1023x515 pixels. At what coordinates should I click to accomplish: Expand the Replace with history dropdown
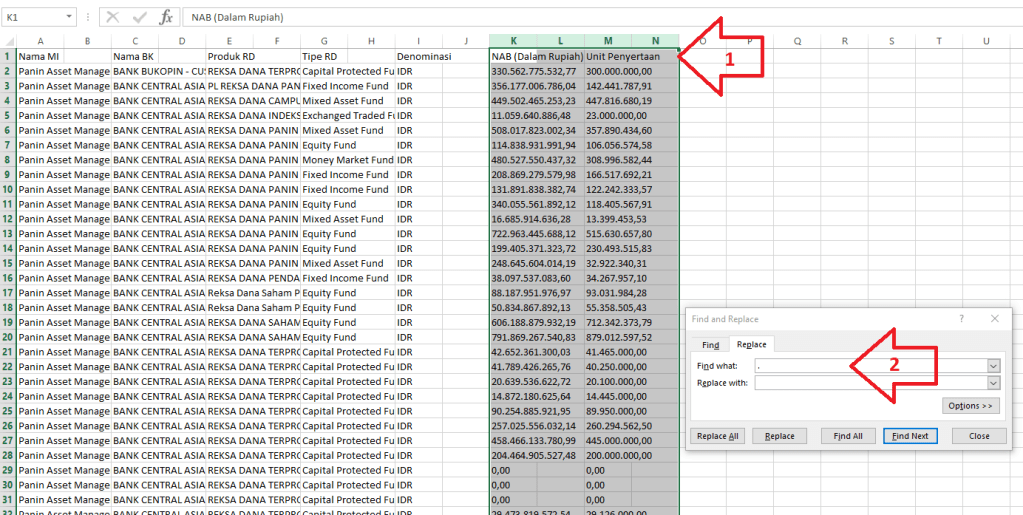[993, 382]
